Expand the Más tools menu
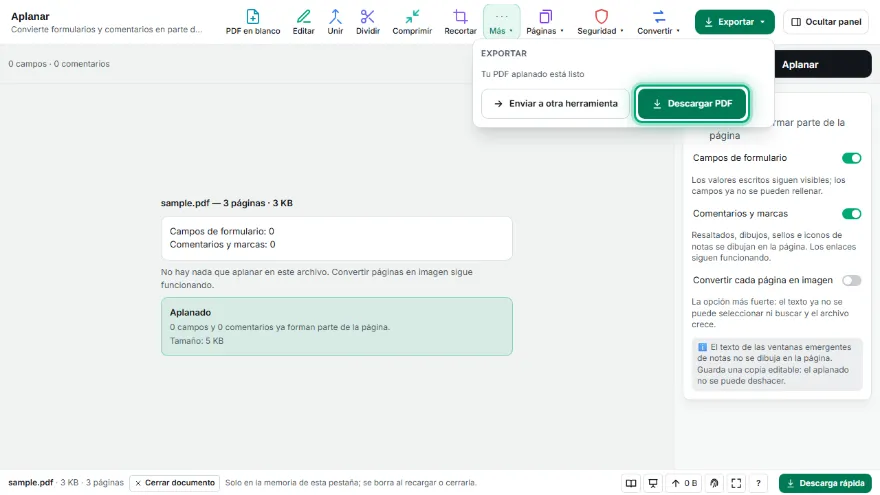Image resolution: width=880 pixels, height=495 pixels. (501, 22)
